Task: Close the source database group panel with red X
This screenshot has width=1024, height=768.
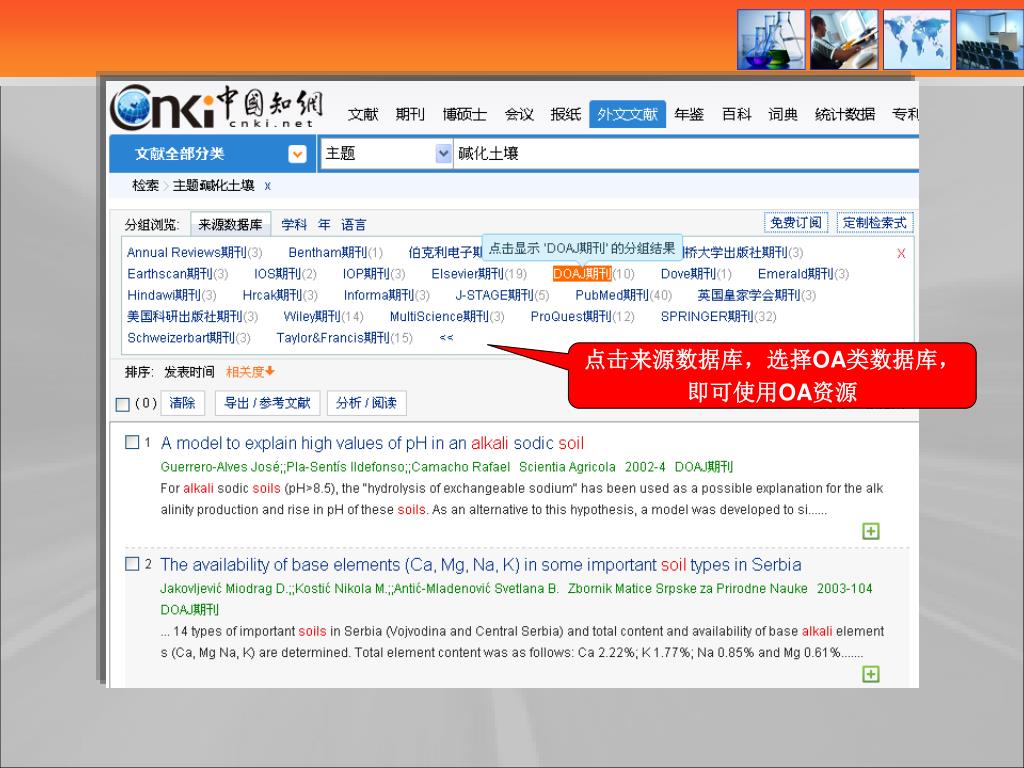Action: pos(901,253)
